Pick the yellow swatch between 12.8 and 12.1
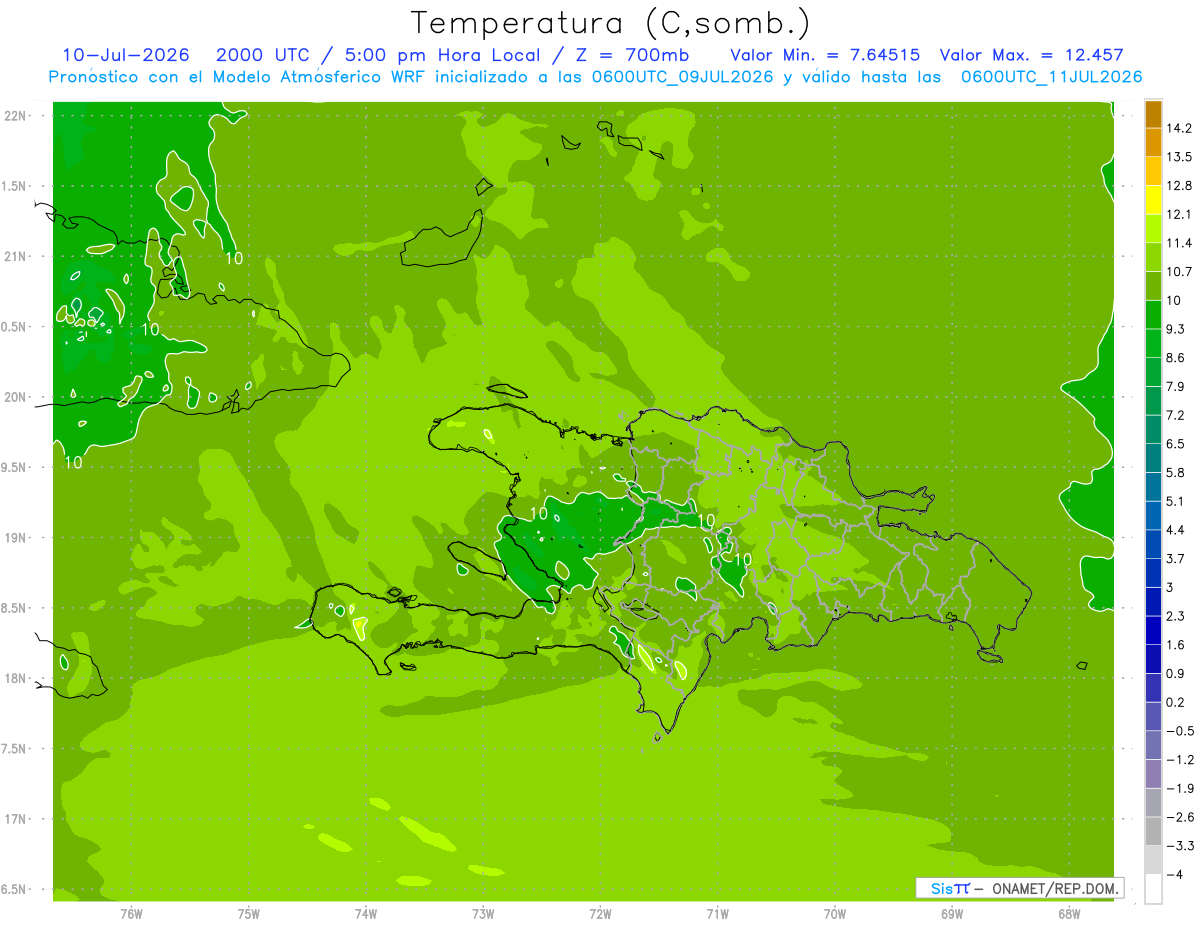The image size is (1200, 927). [x=1153, y=200]
